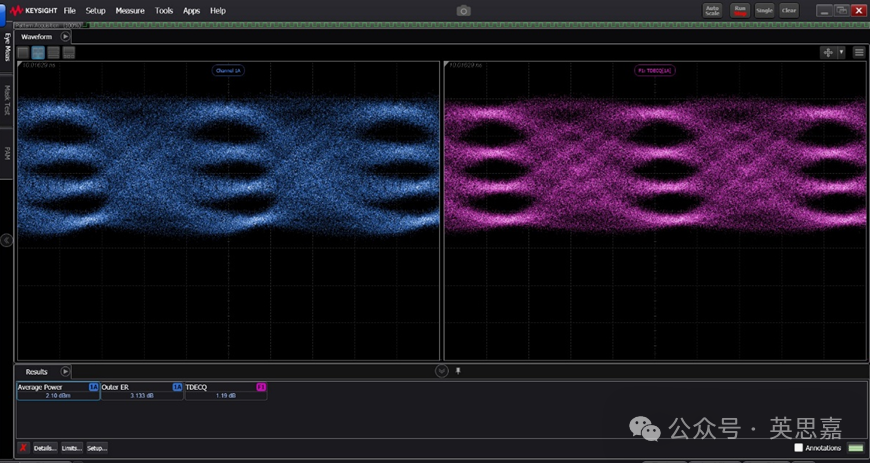Click the F1: TDECQ[1A] label badge

coord(655,71)
